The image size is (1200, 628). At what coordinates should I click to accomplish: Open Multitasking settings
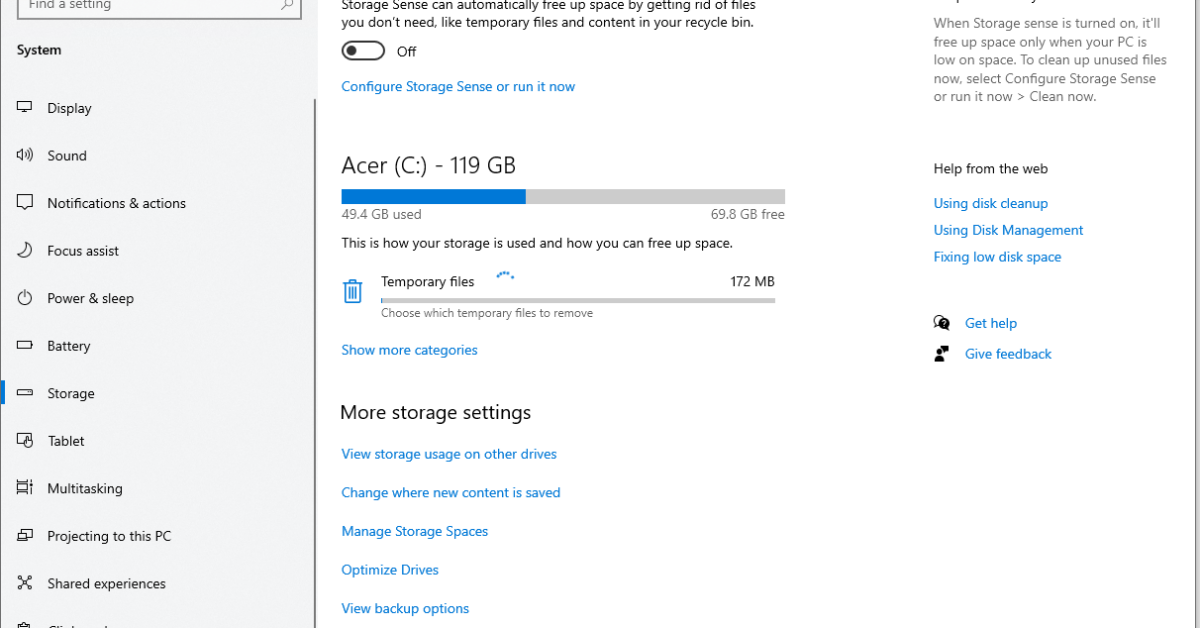(85, 489)
